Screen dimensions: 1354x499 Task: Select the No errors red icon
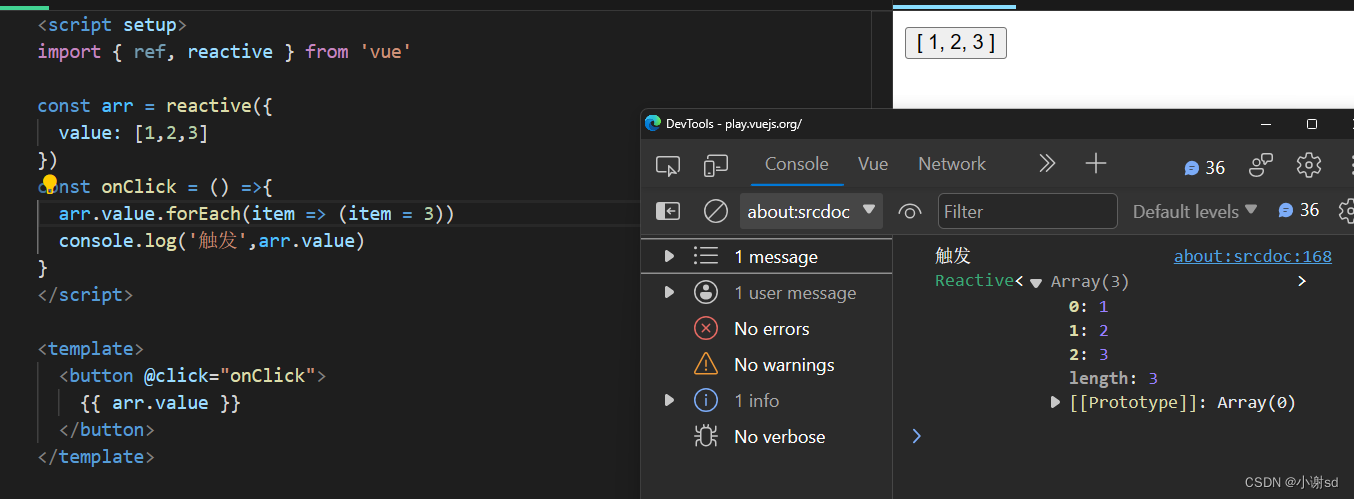click(x=706, y=328)
